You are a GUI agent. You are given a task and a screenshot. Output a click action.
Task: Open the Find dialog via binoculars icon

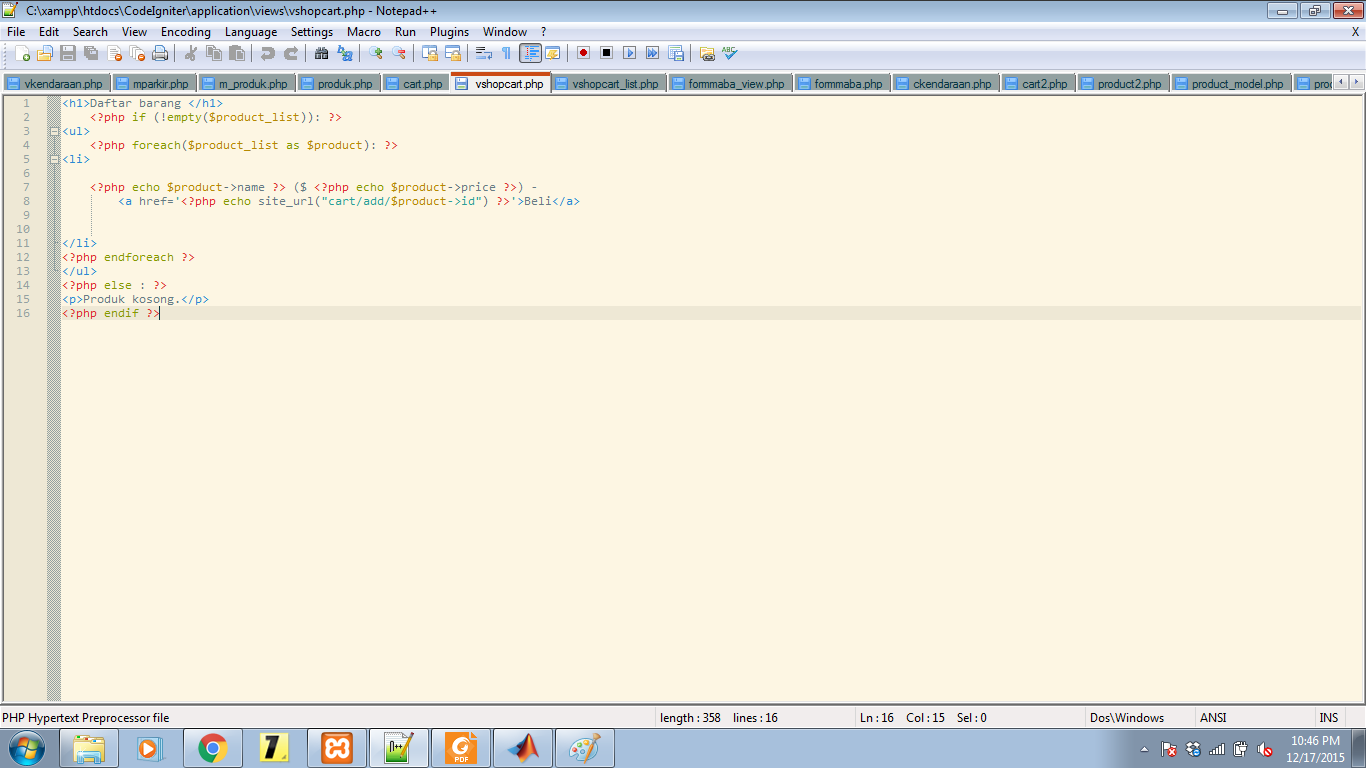(320, 53)
